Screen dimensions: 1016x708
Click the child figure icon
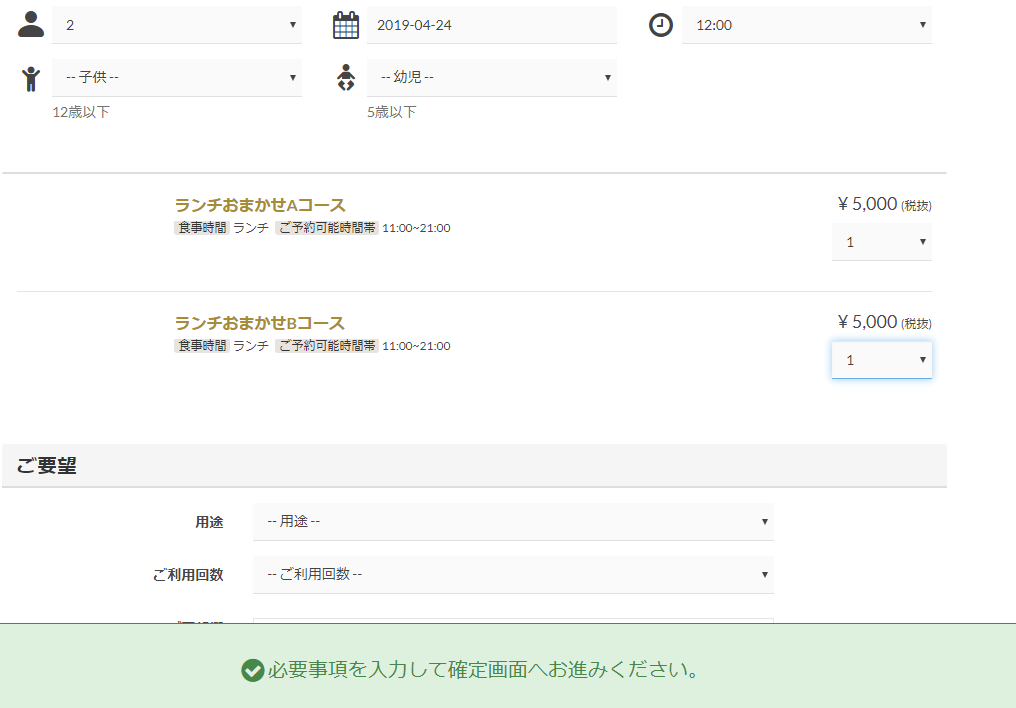point(30,78)
